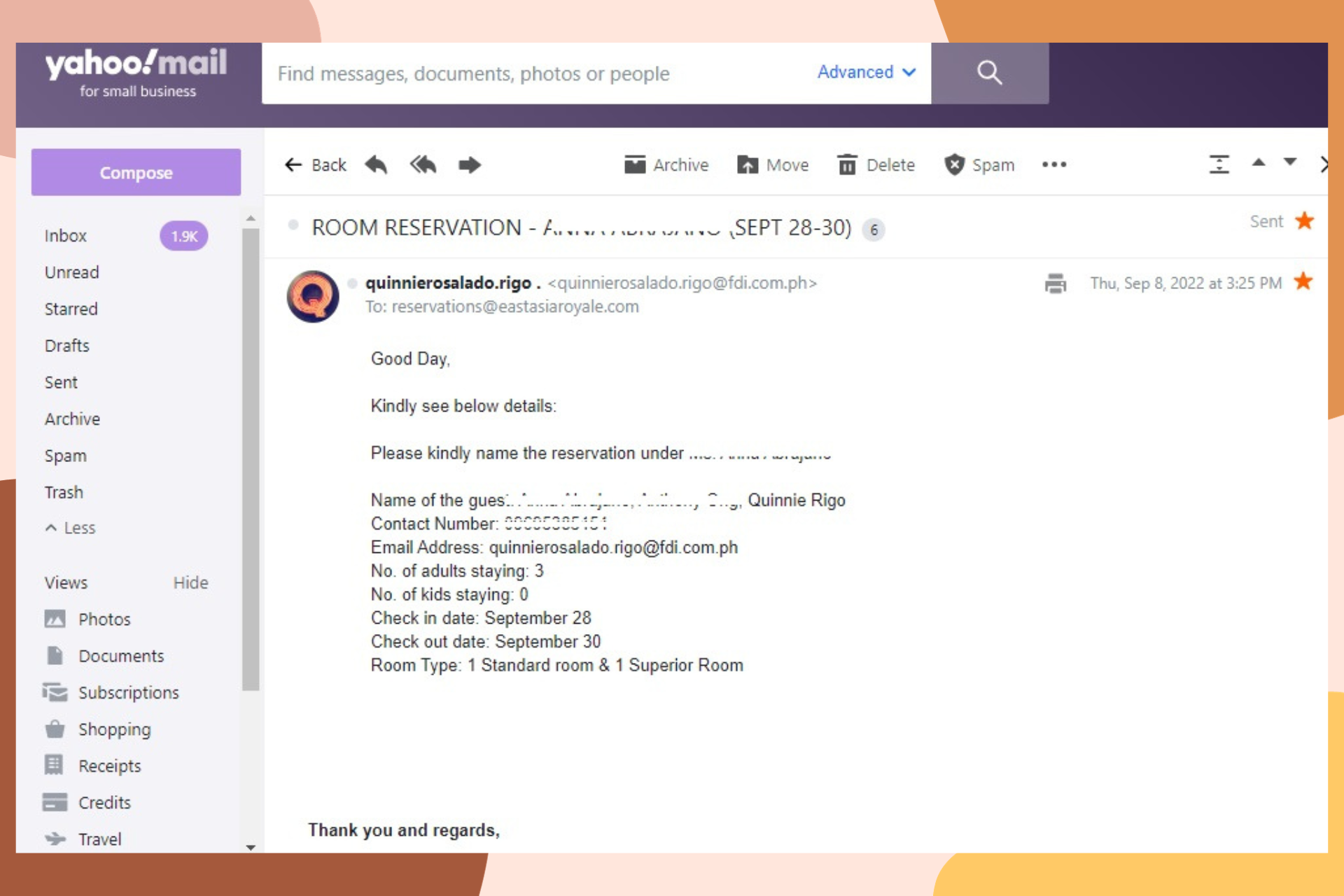
Task: Hide the Views section
Action: click(x=190, y=582)
